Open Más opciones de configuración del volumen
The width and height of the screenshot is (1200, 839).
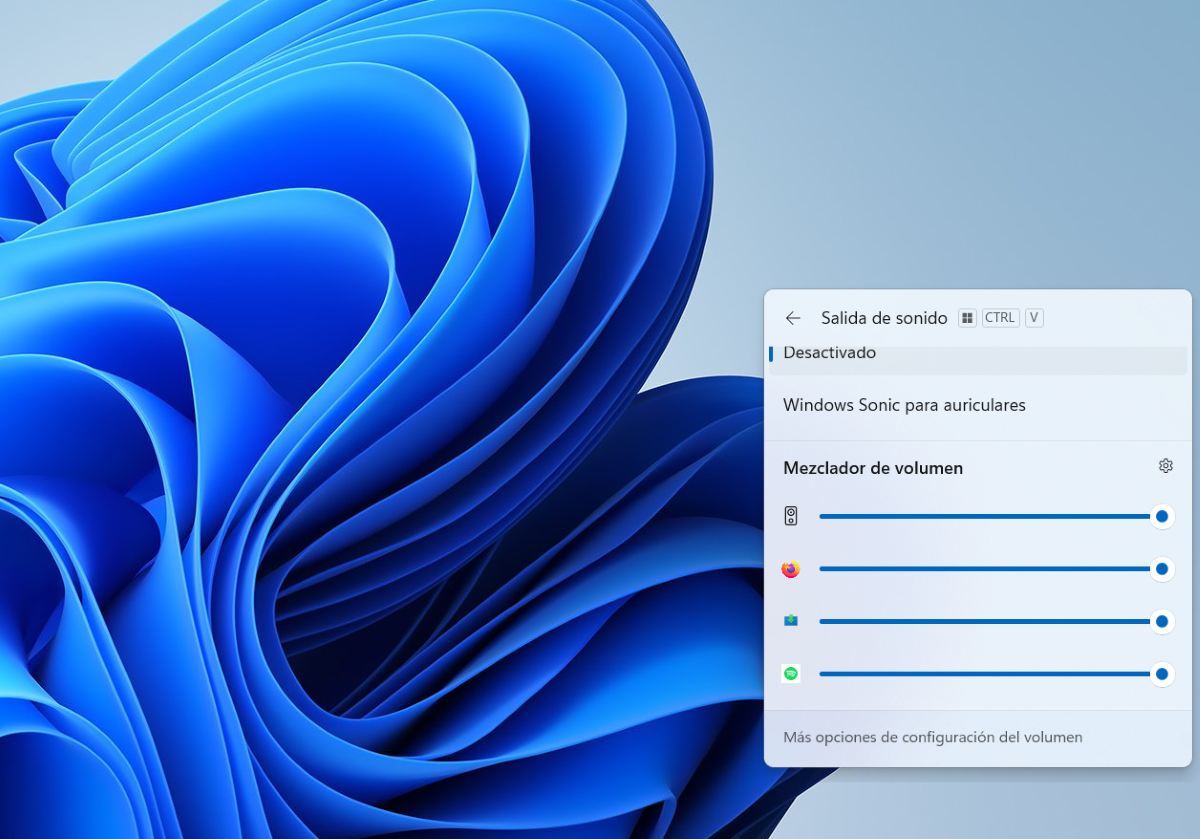(932, 737)
